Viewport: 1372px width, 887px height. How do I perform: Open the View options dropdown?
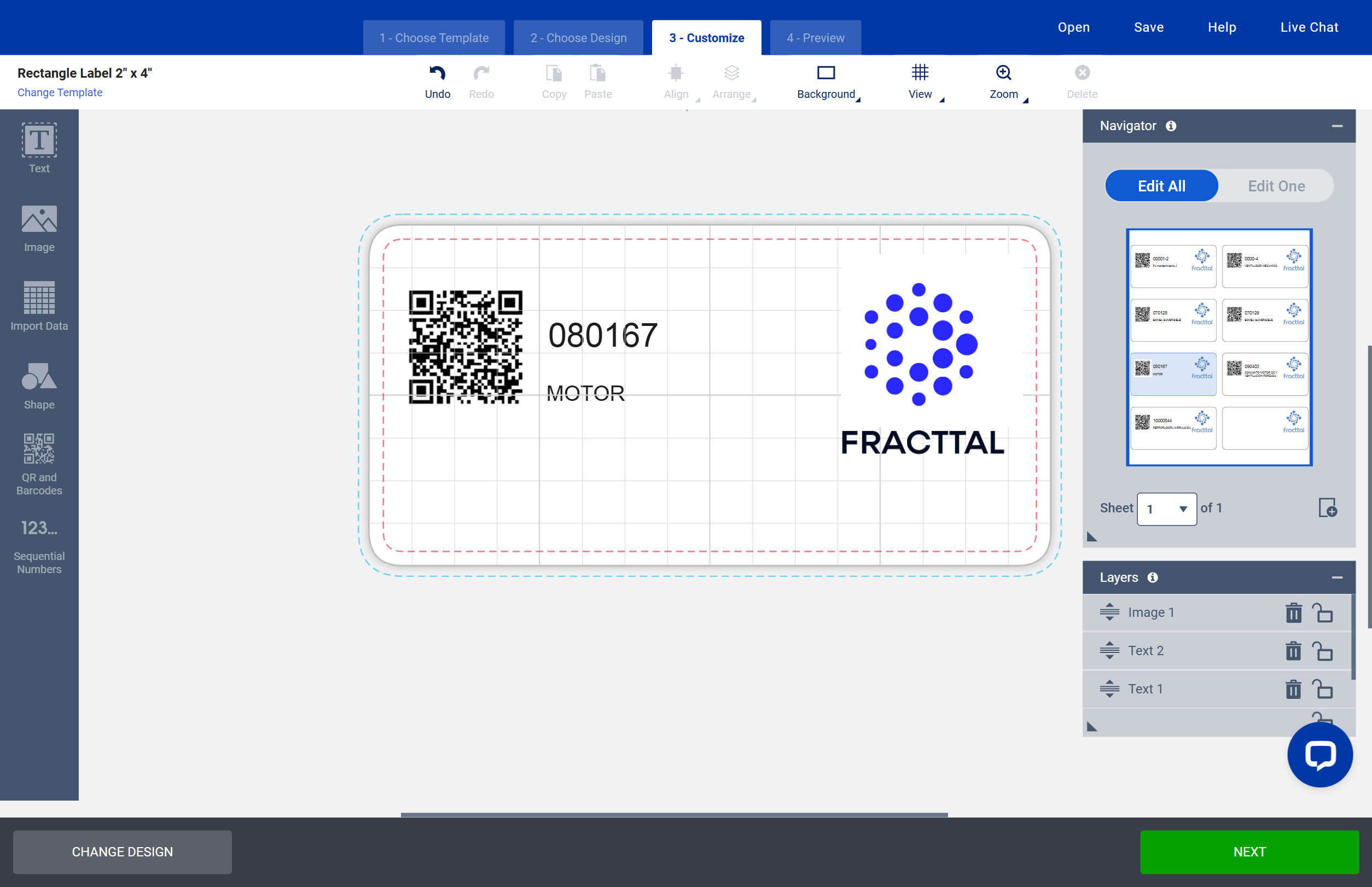point(920,81)
